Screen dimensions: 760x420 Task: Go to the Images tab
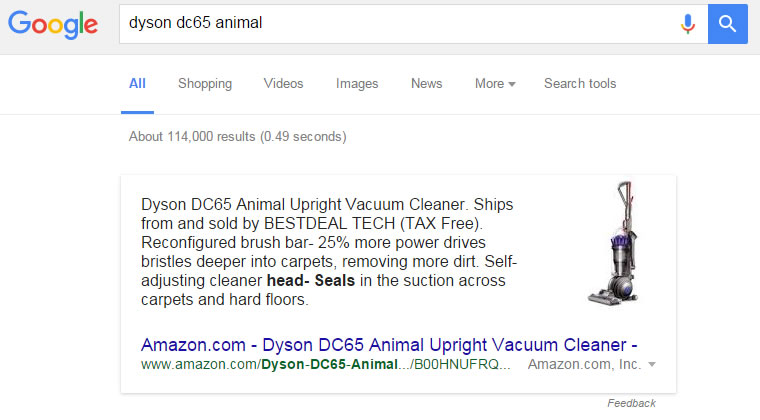point(357,84)
